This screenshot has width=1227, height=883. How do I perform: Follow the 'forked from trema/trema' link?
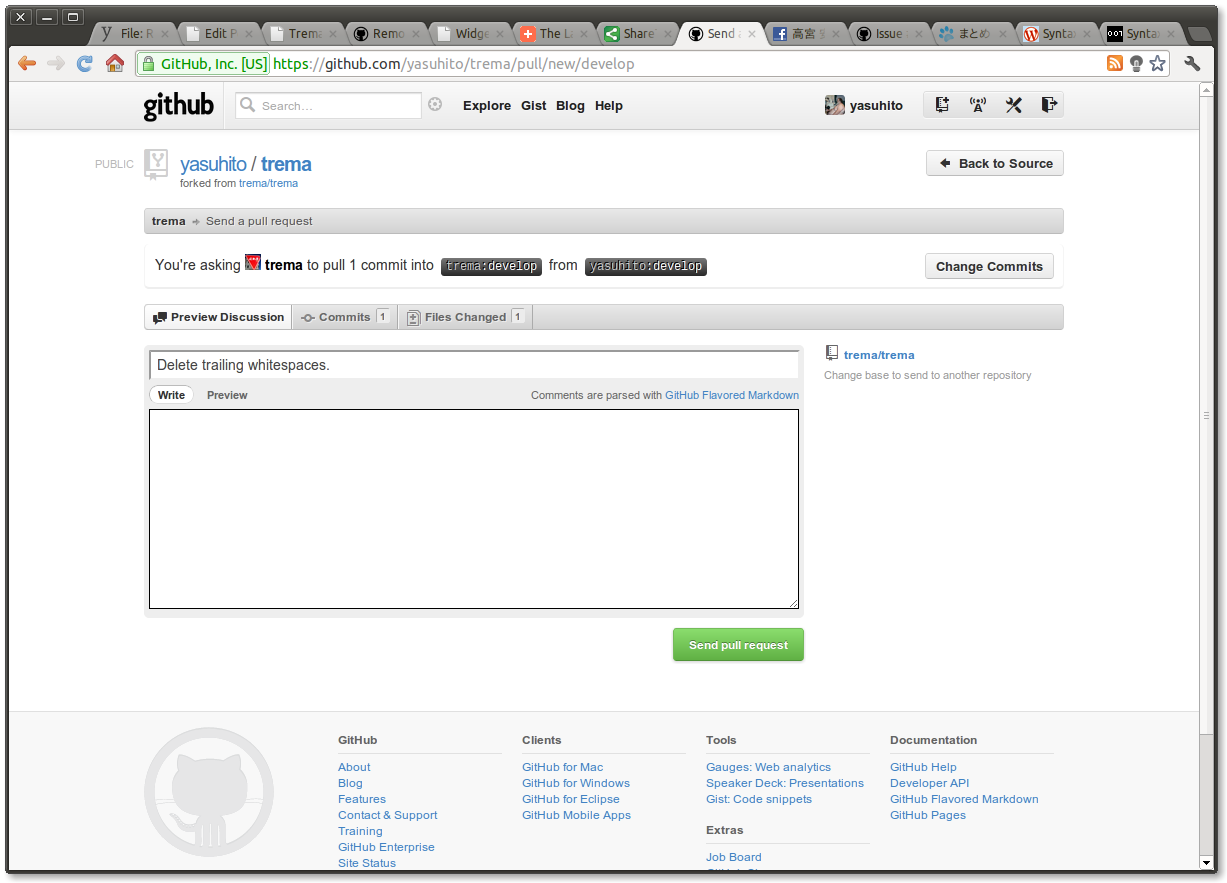pyautogui.click(x=268, y=184)
